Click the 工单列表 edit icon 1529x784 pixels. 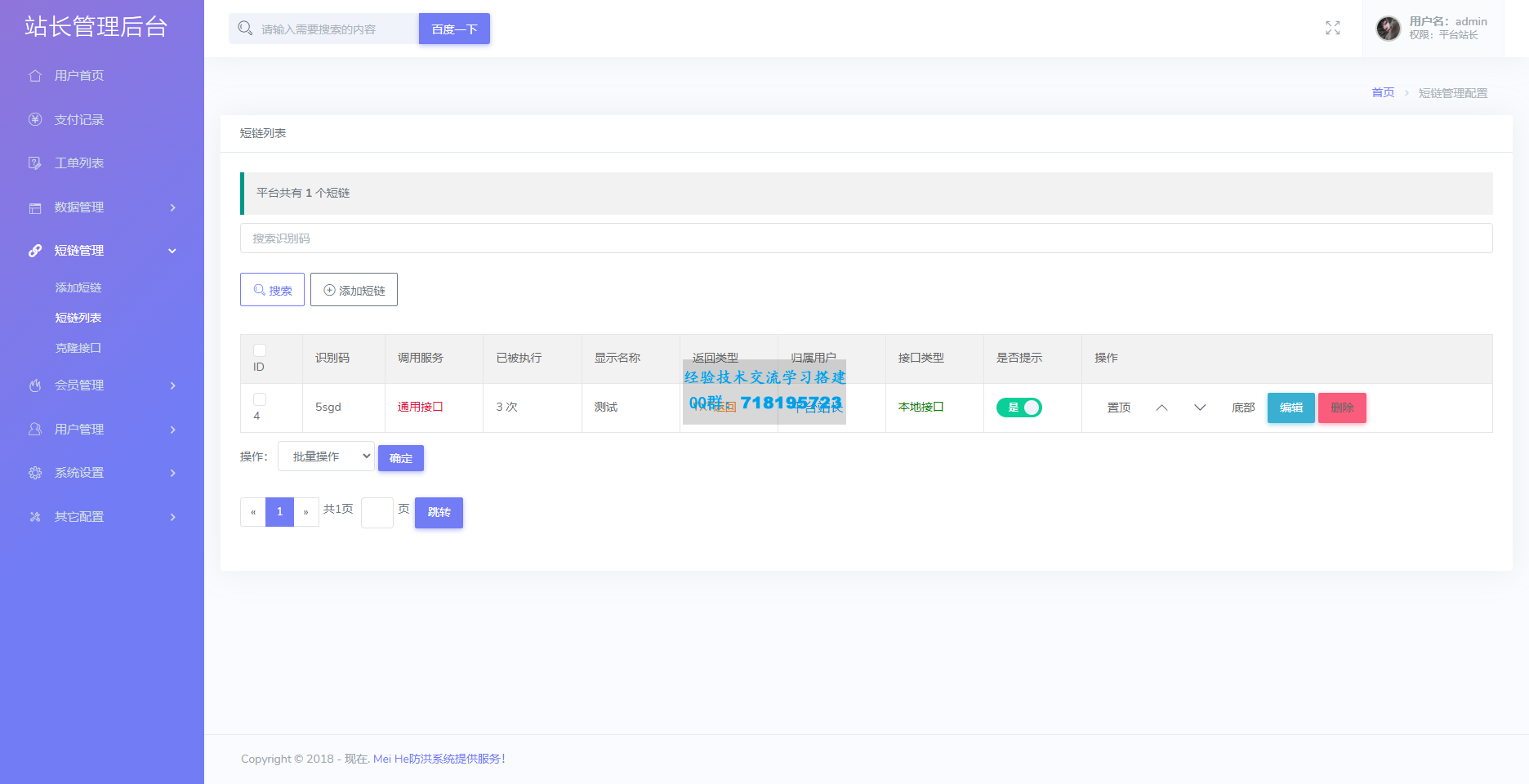(35, 163)
